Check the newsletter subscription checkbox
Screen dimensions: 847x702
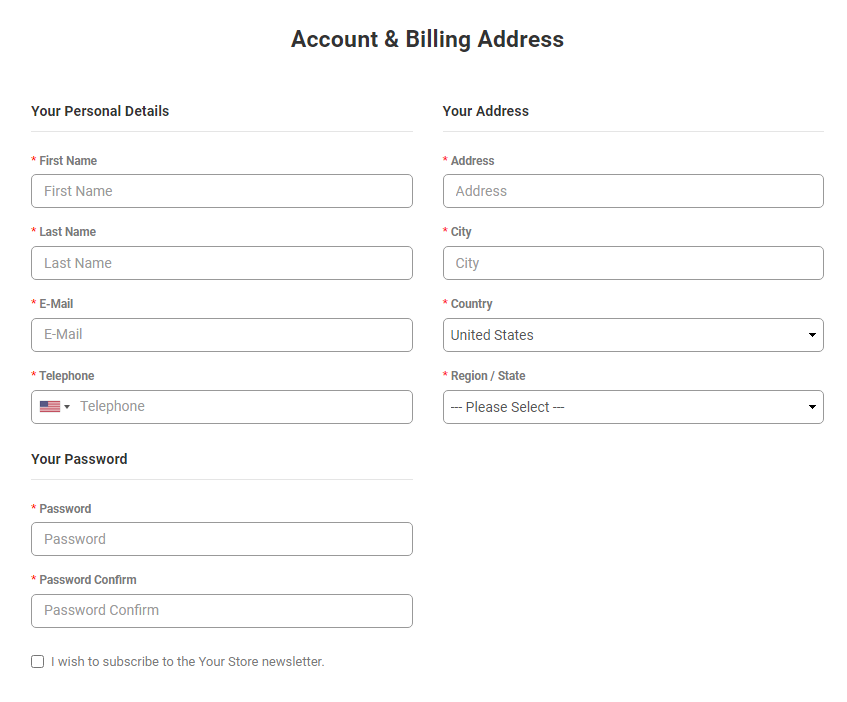[38, 662]
